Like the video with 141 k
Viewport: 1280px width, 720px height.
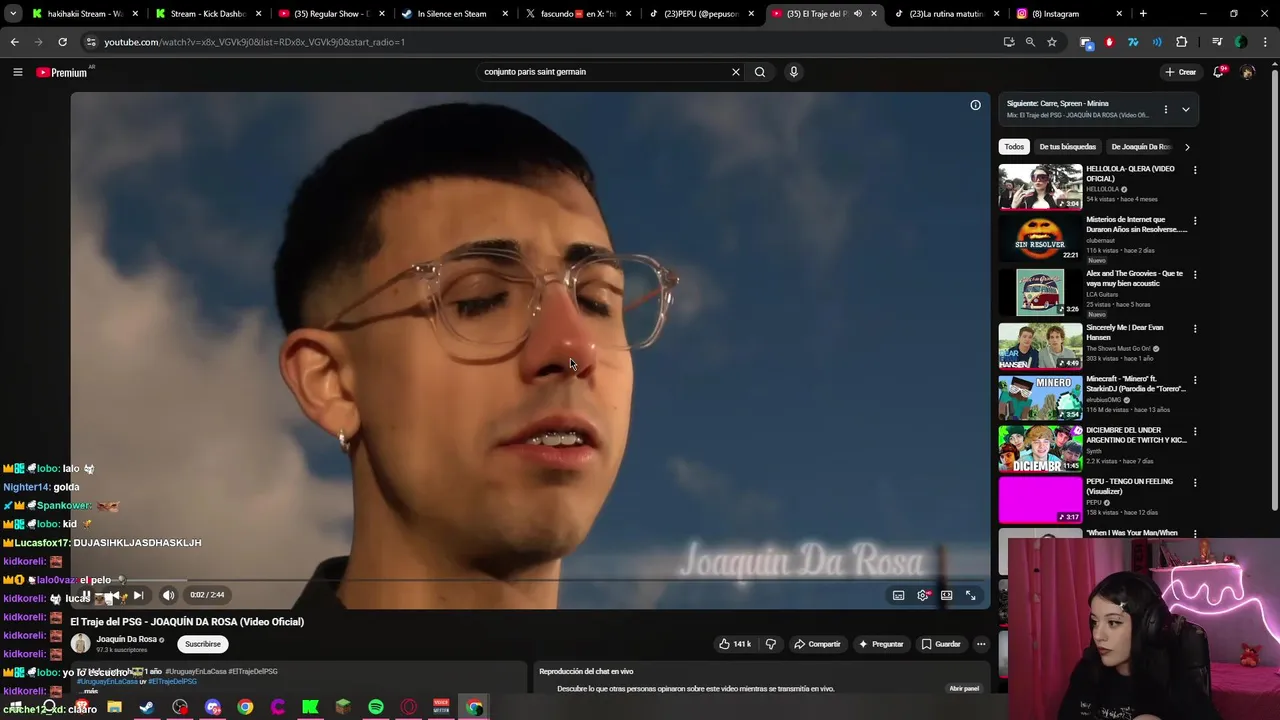[735, 644]
